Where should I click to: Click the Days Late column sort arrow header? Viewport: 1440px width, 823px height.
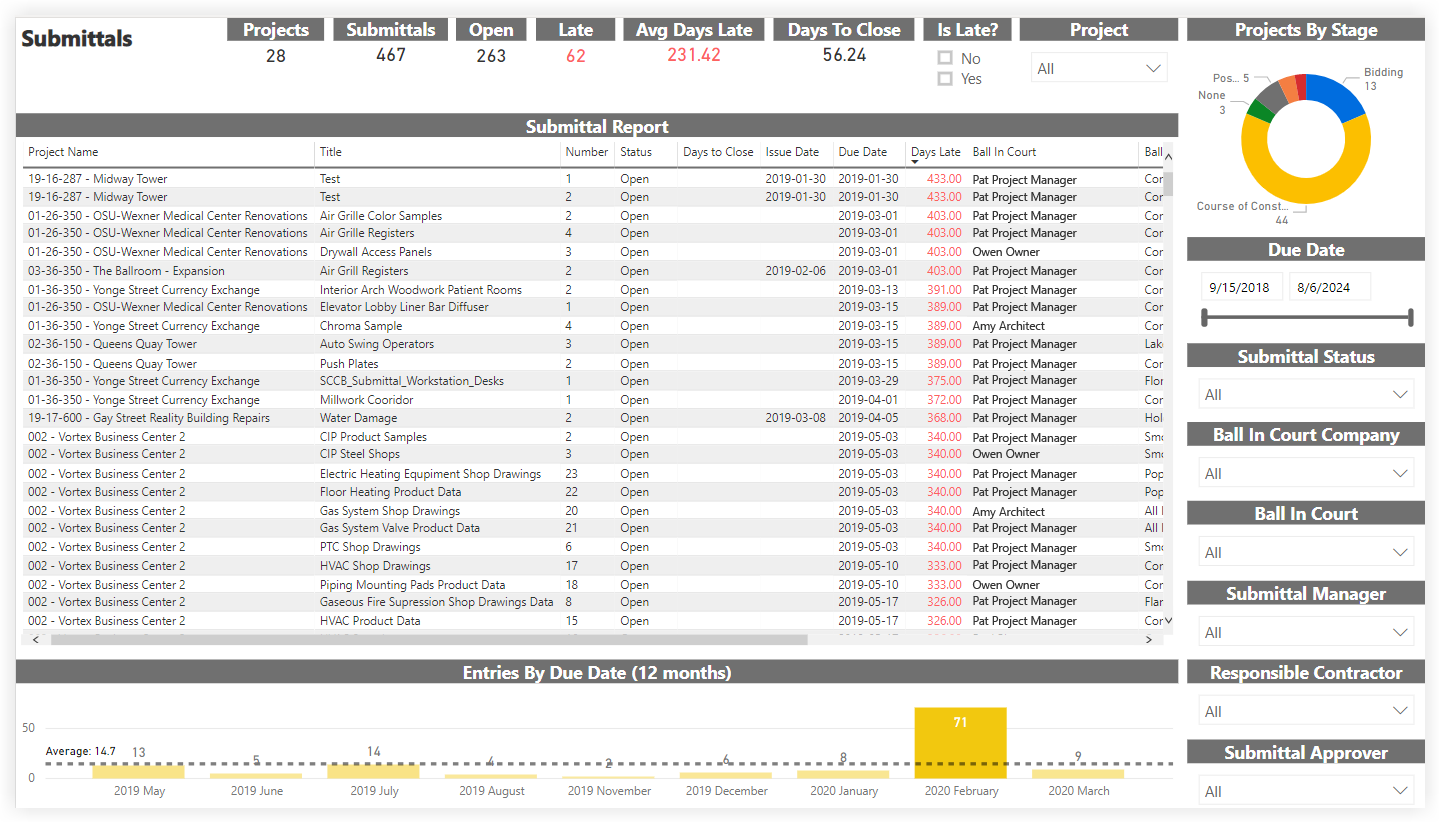936,152
